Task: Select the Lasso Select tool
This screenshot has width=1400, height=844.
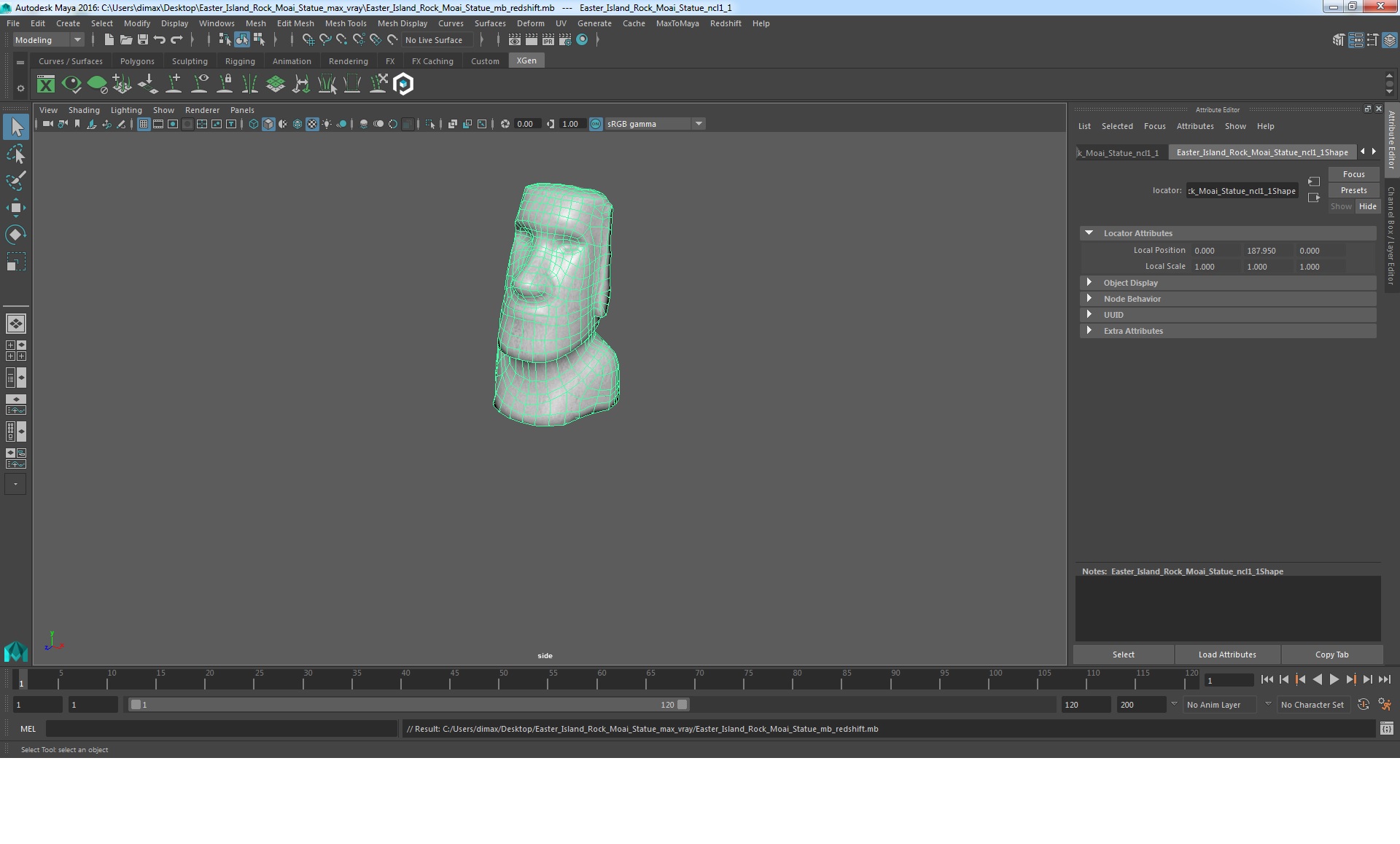Action: 15,155
